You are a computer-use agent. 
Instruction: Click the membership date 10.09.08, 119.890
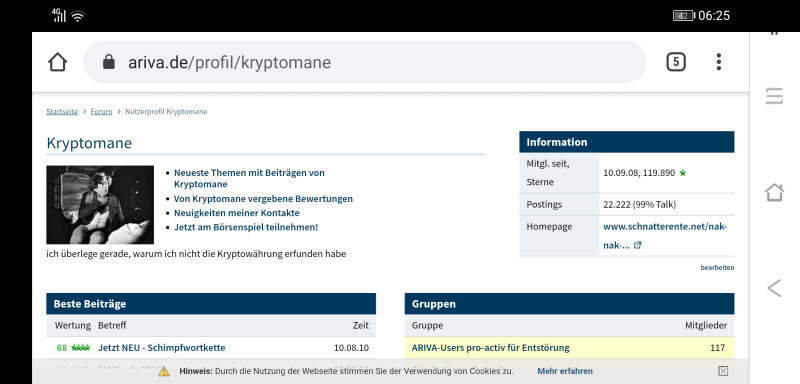(639, 173)
